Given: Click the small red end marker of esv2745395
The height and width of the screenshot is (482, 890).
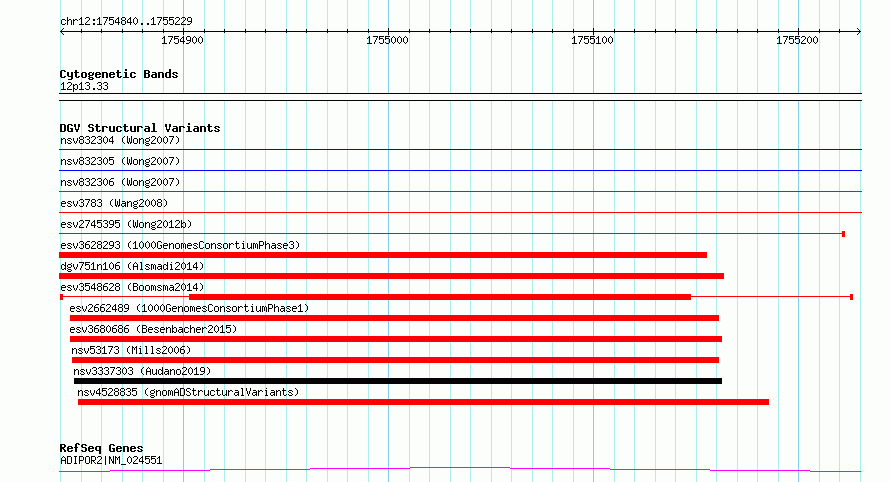Looking at the screenshot, I should 843,234.
